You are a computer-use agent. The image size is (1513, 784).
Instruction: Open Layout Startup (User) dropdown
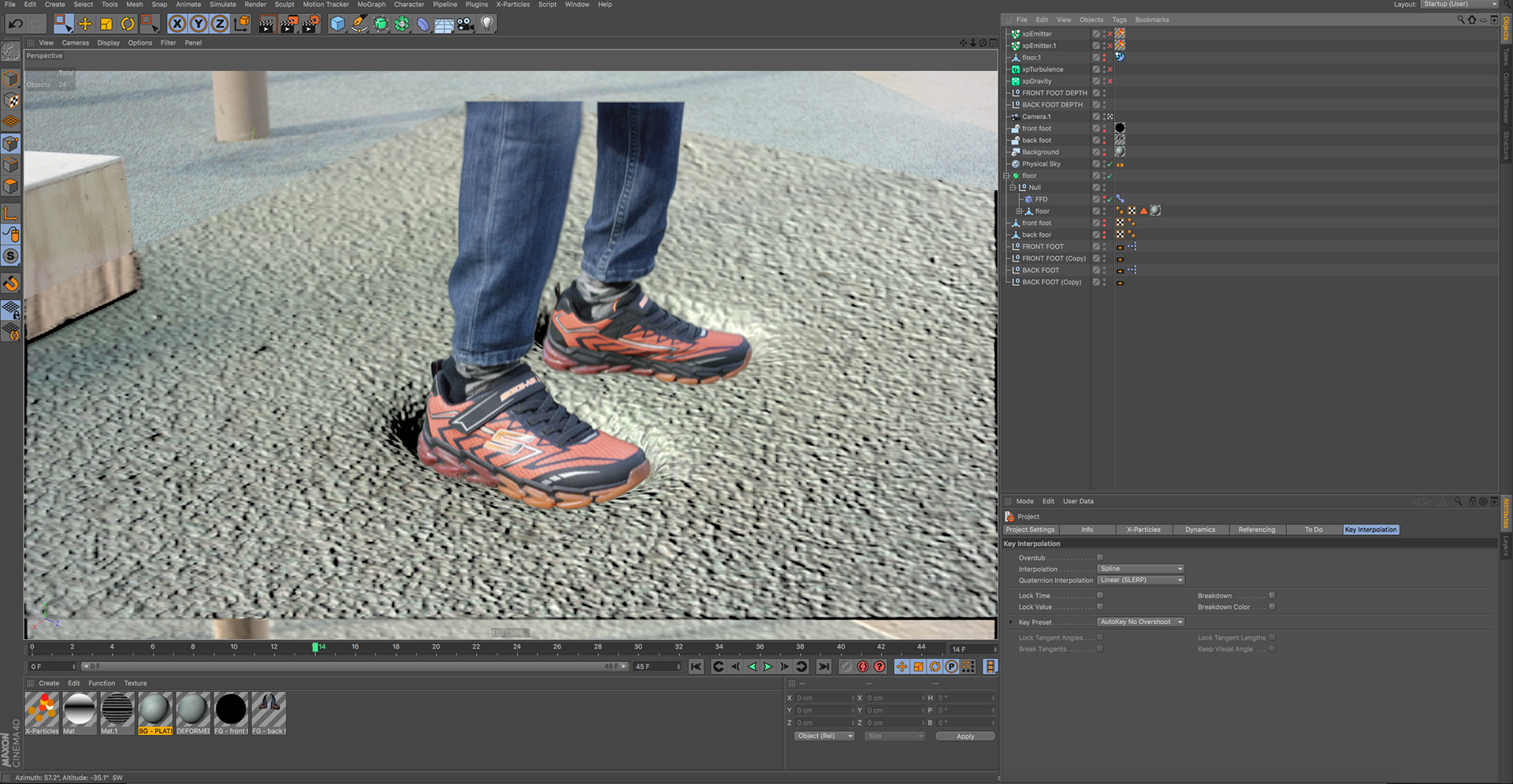pos(1460,5)
